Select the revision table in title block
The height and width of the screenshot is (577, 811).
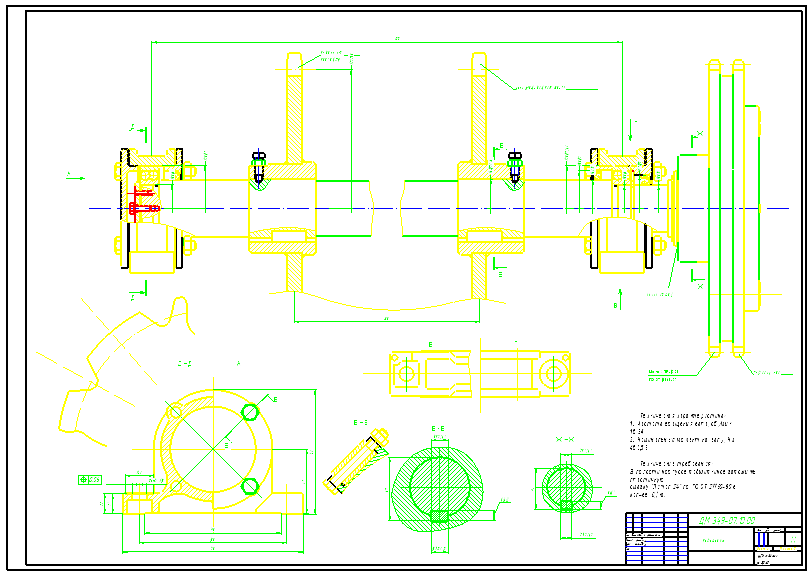pos(657,538)
